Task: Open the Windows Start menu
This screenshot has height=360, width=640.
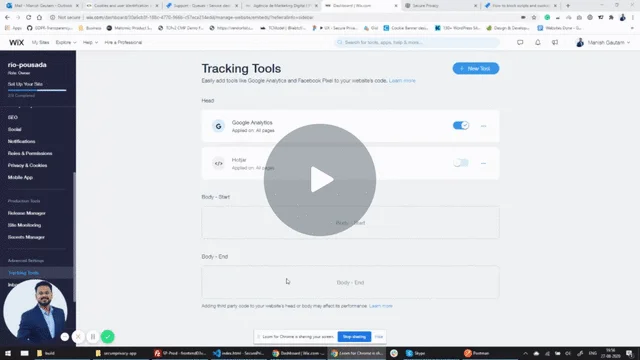Action: (8, 353)
